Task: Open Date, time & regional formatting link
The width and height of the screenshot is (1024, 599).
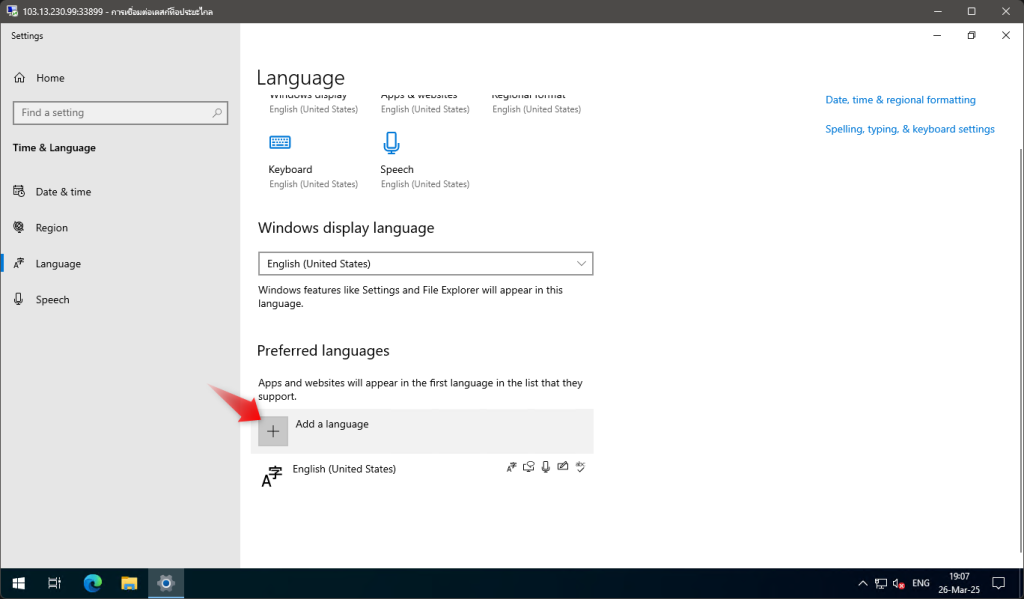Action: [x=900, y=100]
